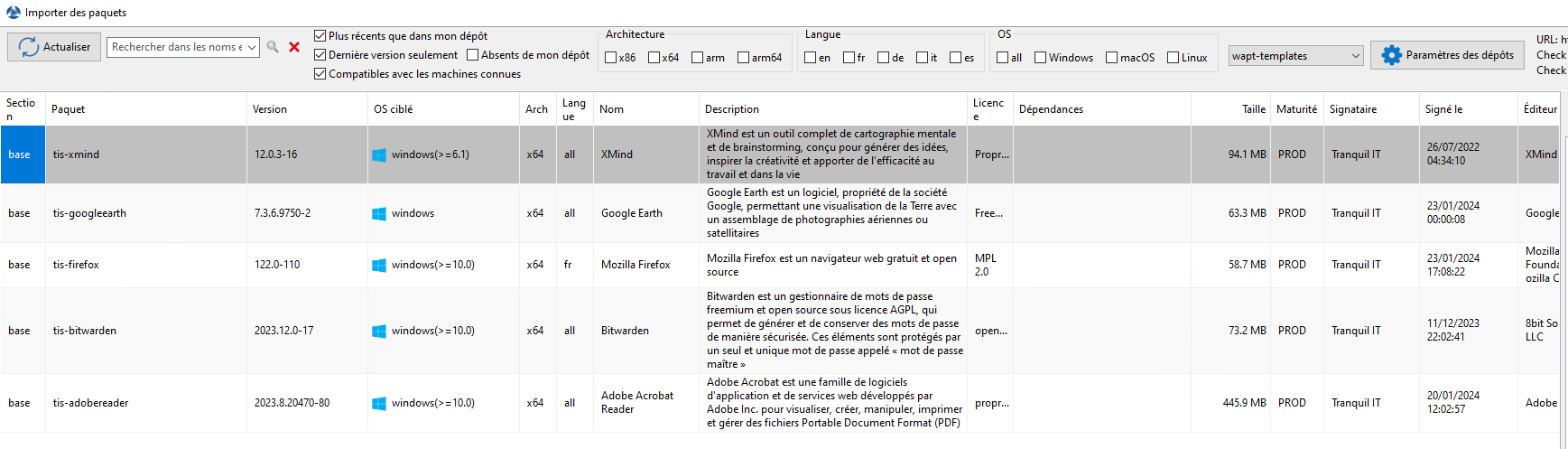Viewport: 1568px width, 449px height.
Task: Expand the package name search dropdown arrow
Action: click(252, 47)
